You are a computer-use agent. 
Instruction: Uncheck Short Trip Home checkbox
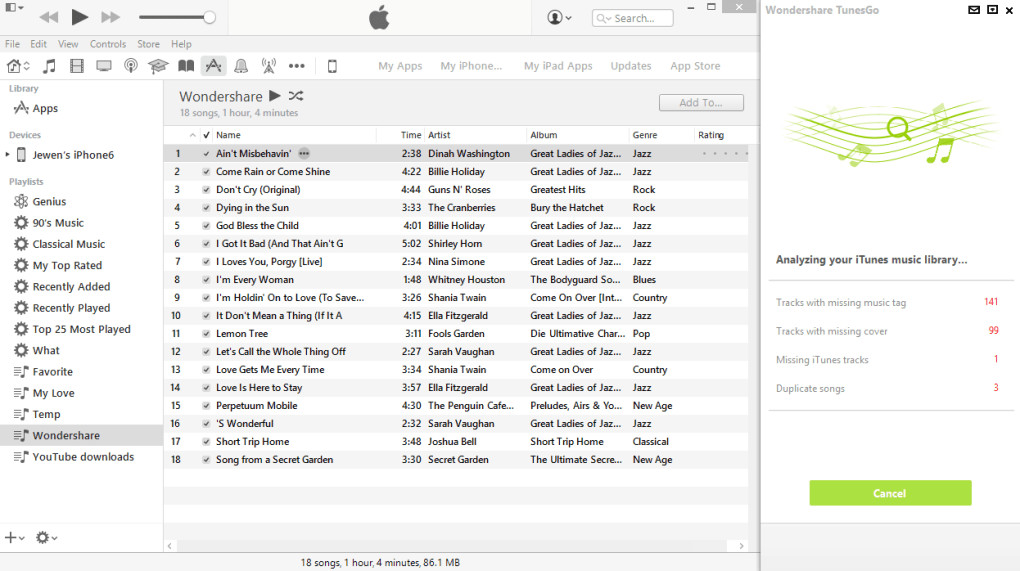click(x=206, y=442)
